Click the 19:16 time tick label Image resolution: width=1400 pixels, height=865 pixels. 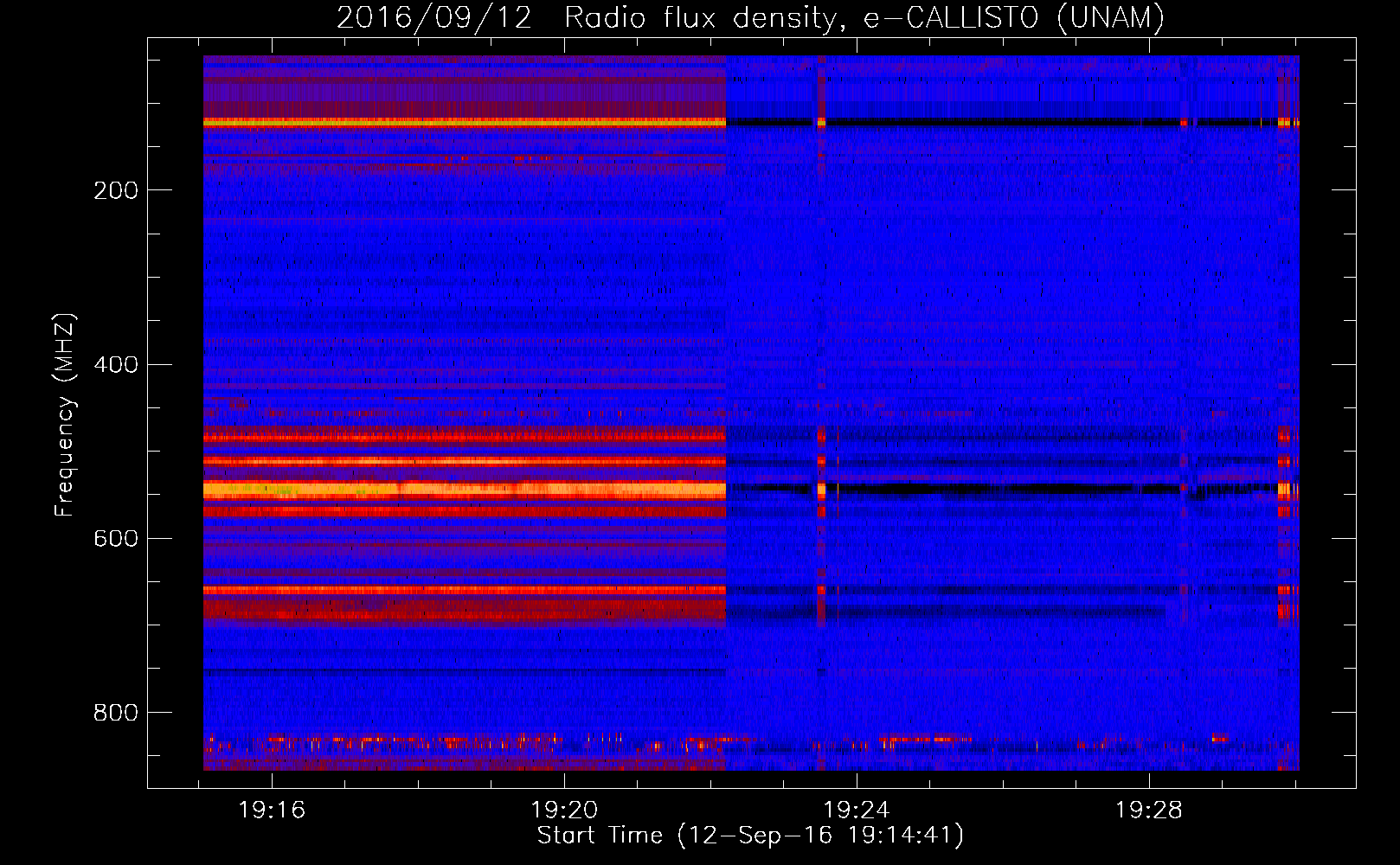[x=273, y=810]
